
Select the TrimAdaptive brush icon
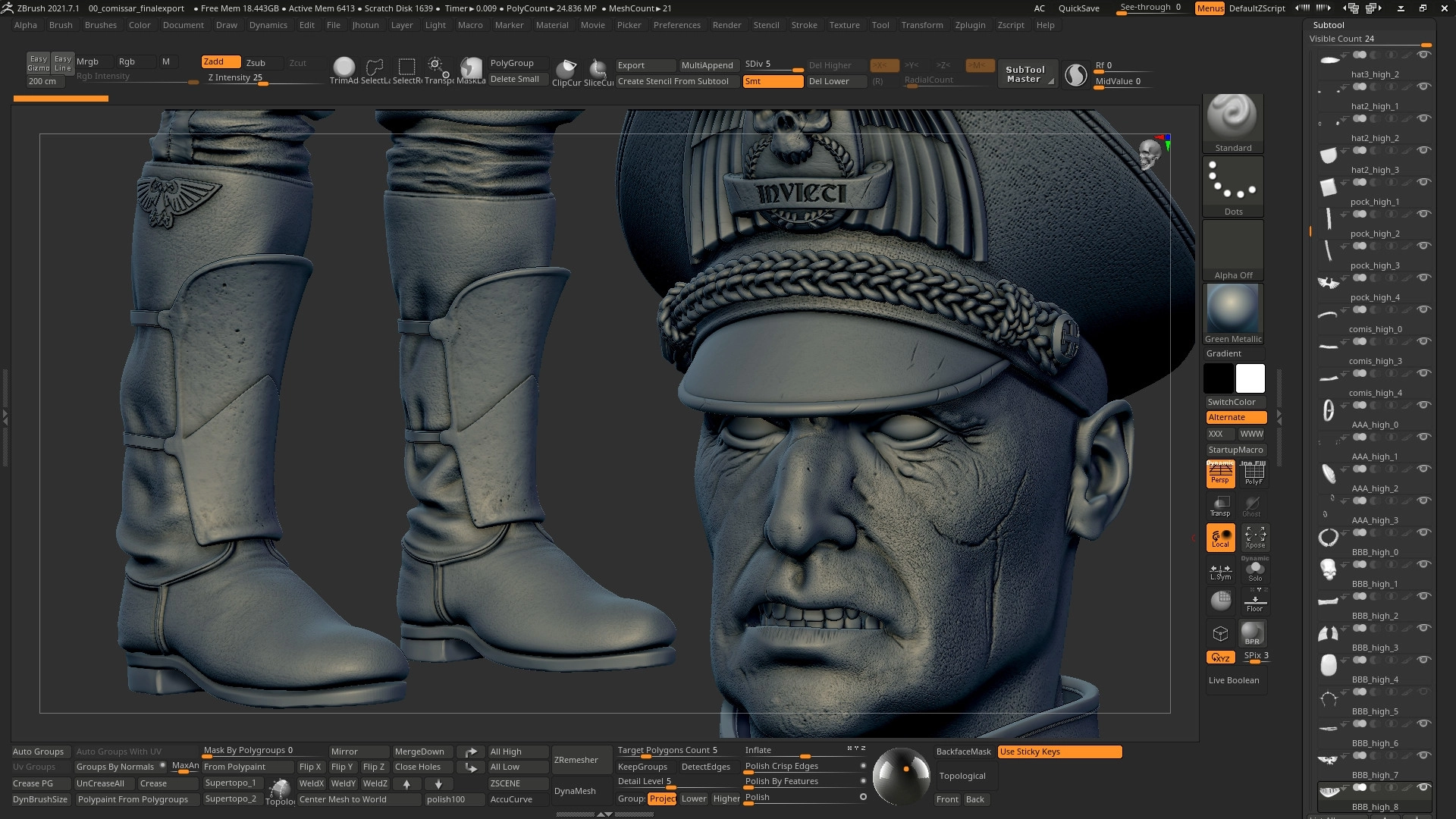click(x=344, y=67)
